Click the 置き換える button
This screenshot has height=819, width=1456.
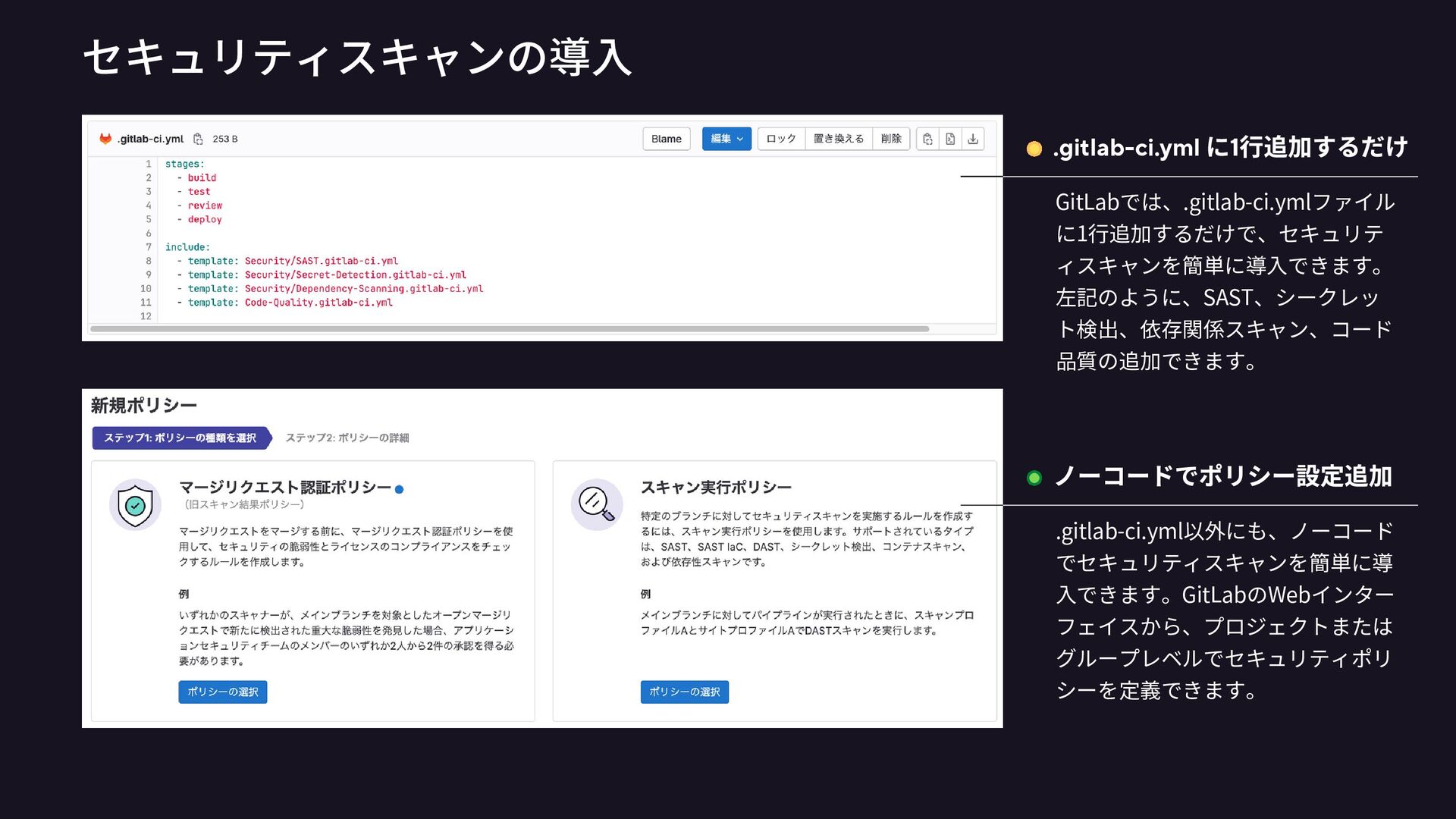[838, 139]
